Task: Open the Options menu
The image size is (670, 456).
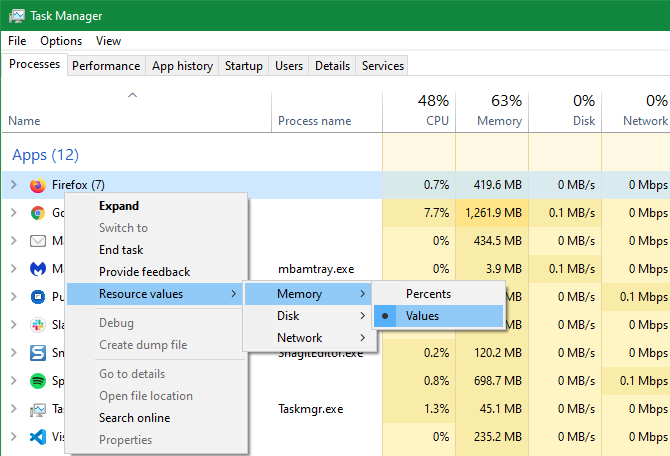Action: [61, 41]
